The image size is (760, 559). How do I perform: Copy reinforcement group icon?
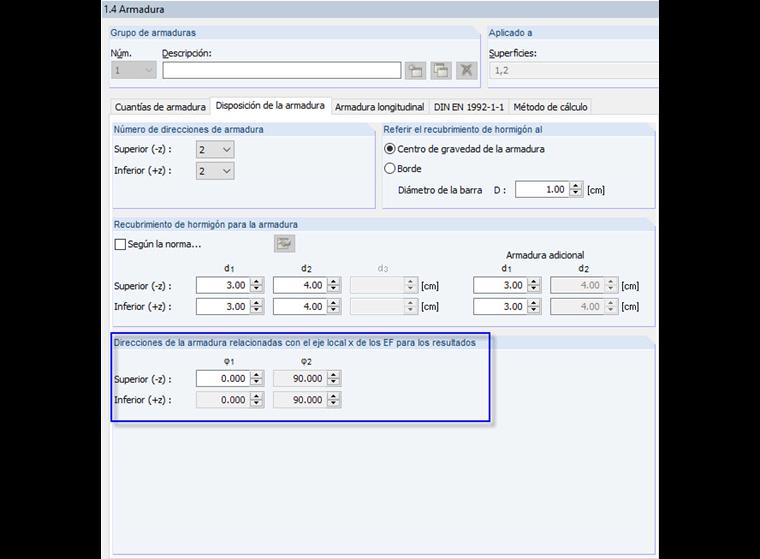pyautogui.click(x=441, y=71)
